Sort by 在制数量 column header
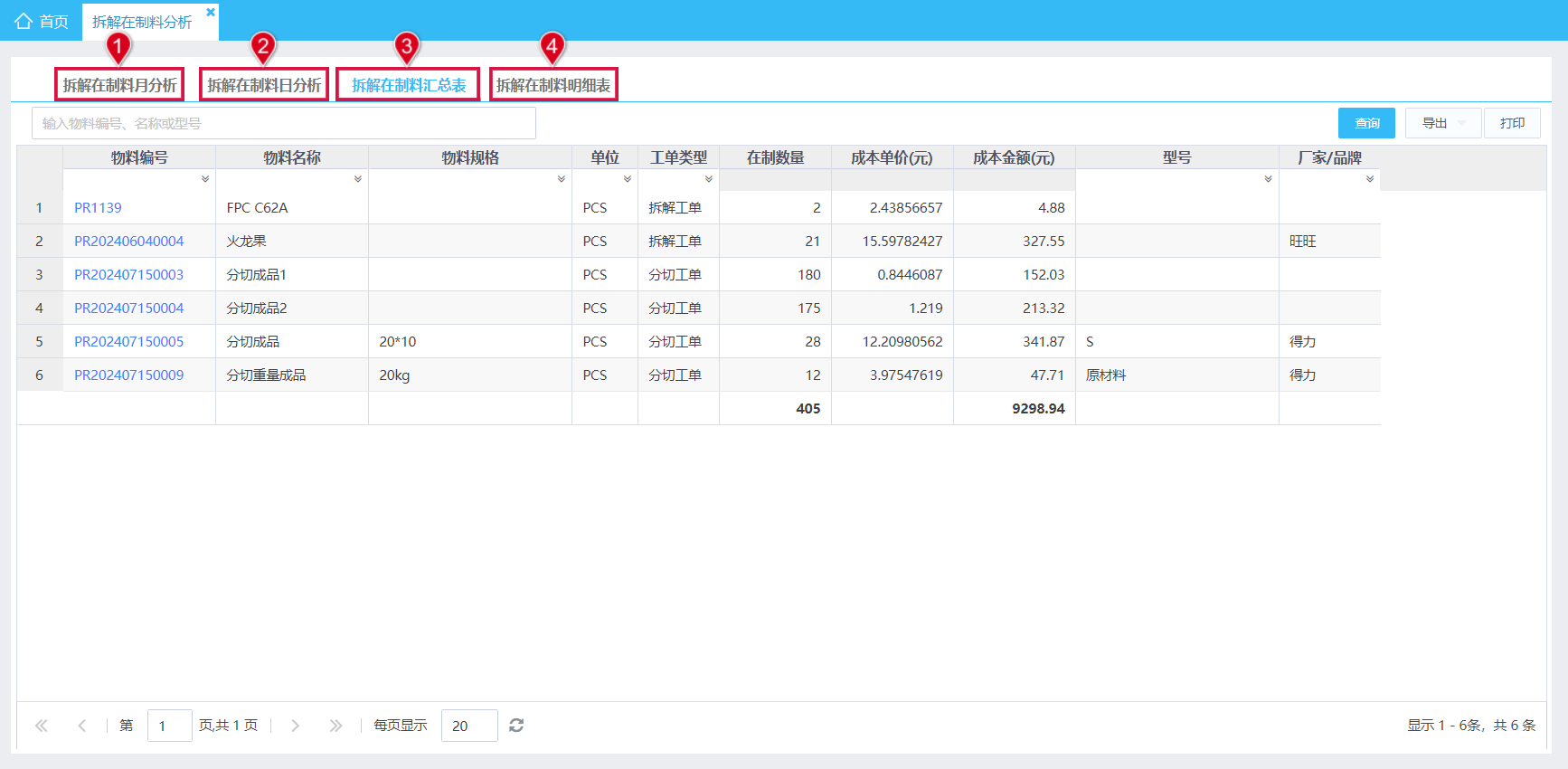This screenshot has width=1568, height=769. (775, 157)
